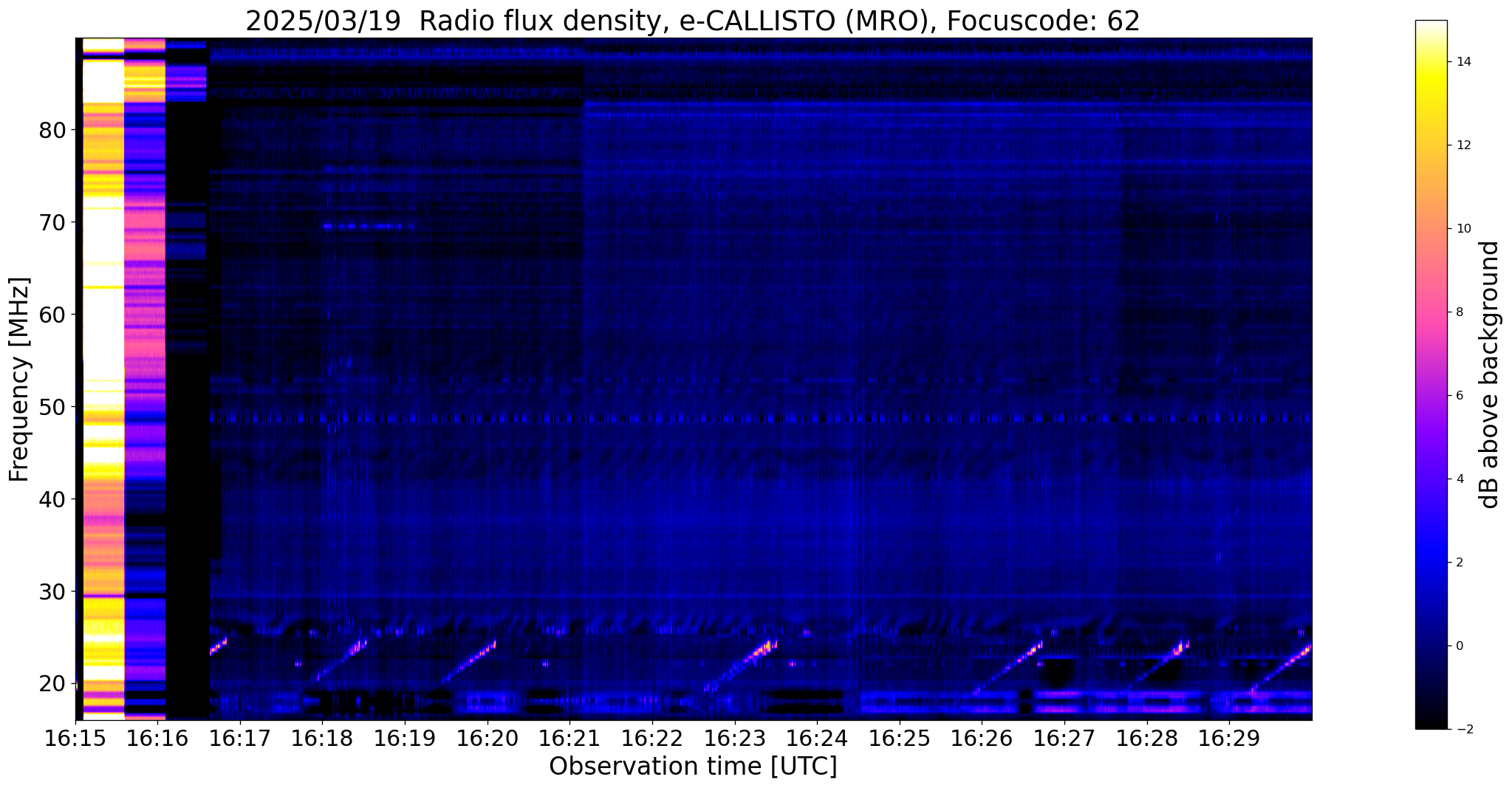Click the colorbar tick label −2
Image resolution: width=1512 pixels, height=788 pixels.
(x=1462, y=729)
